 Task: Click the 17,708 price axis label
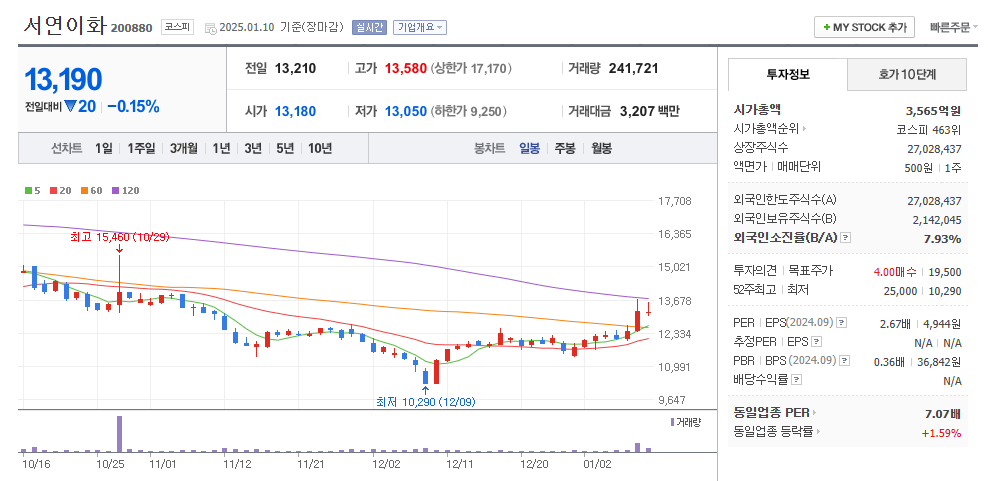click(675, 201)
